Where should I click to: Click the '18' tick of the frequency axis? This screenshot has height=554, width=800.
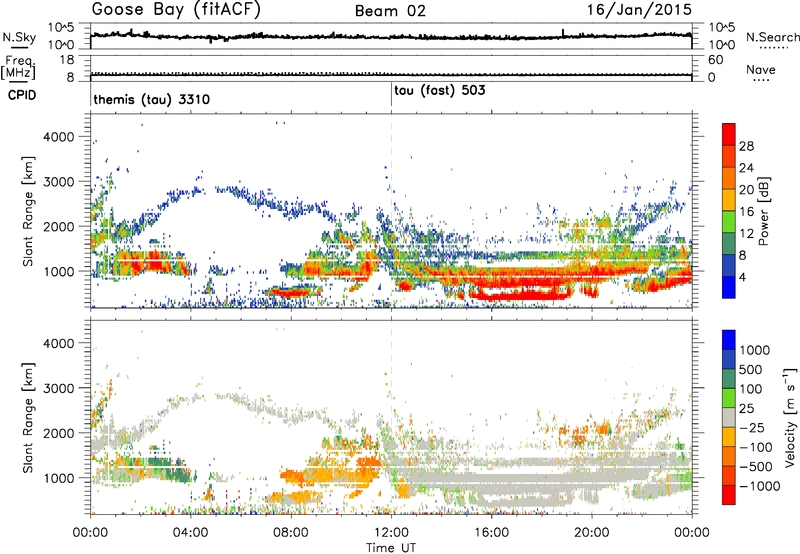pos(67,60)
